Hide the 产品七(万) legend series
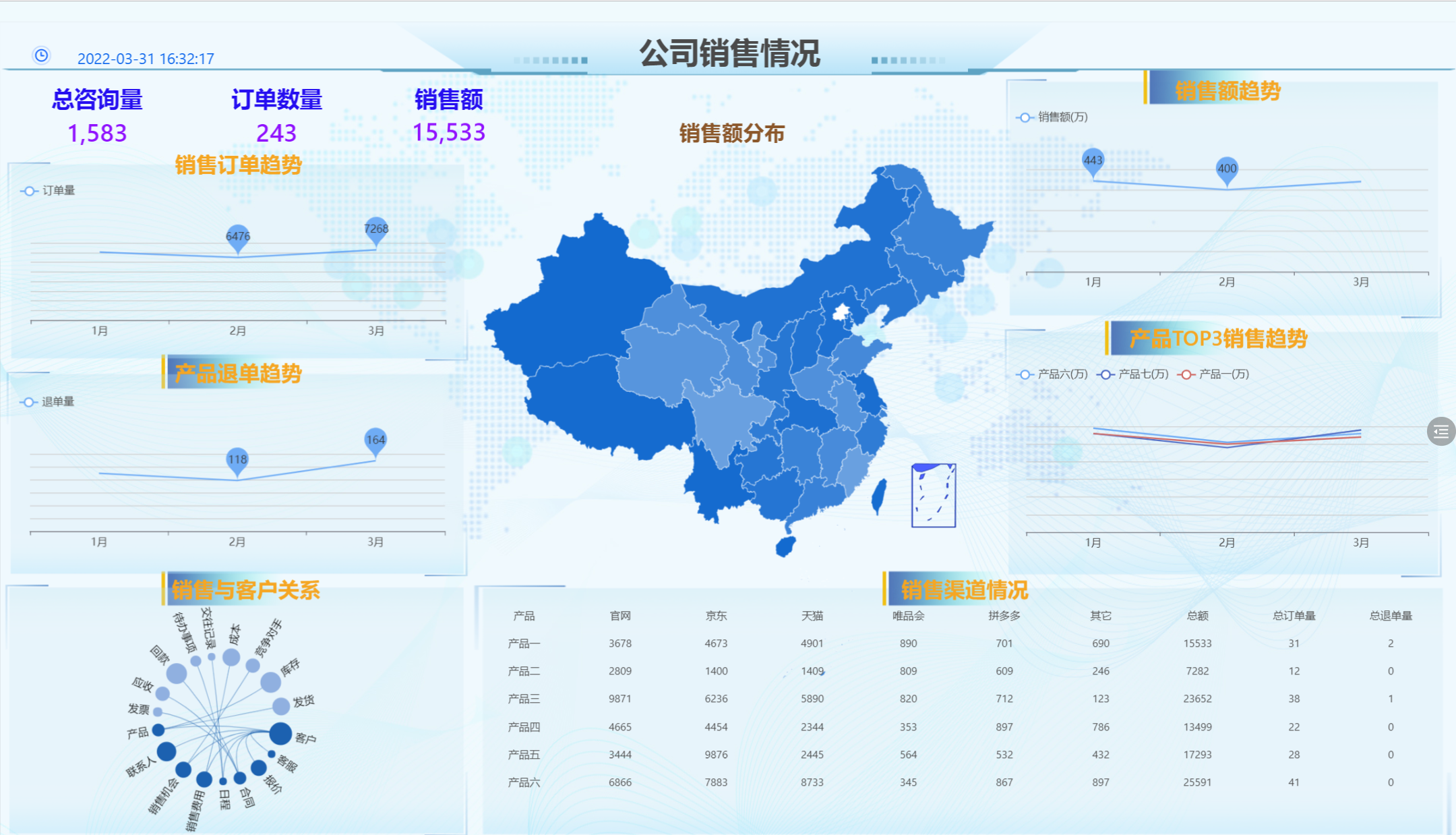Image resolution: width=1456 pixels, height=835 pixels. 1132,374
